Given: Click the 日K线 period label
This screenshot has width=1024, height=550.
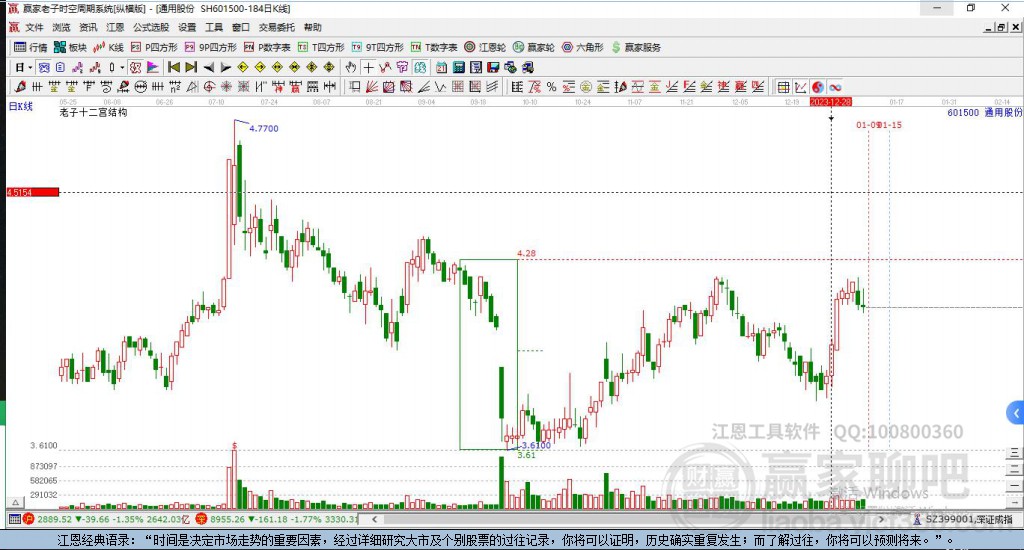Looking at the screenshot, I should pos(20,106).
